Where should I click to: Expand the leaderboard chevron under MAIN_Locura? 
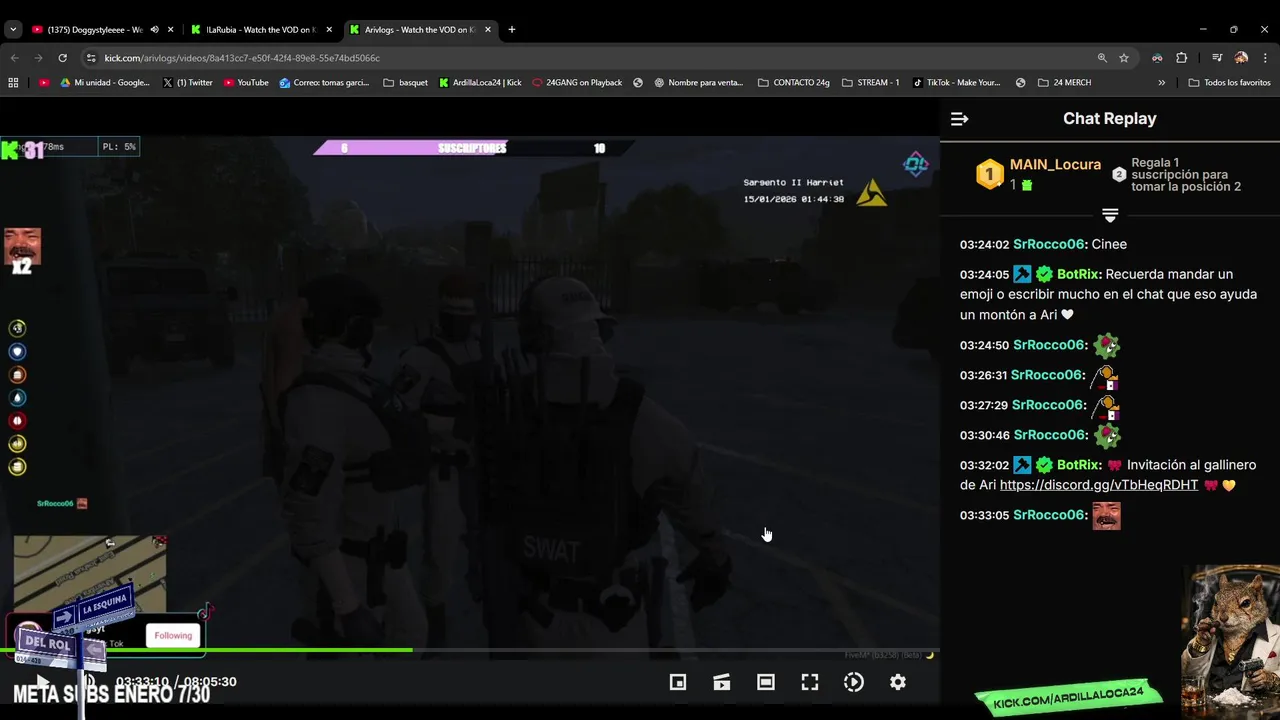[x=1110, y=215]
